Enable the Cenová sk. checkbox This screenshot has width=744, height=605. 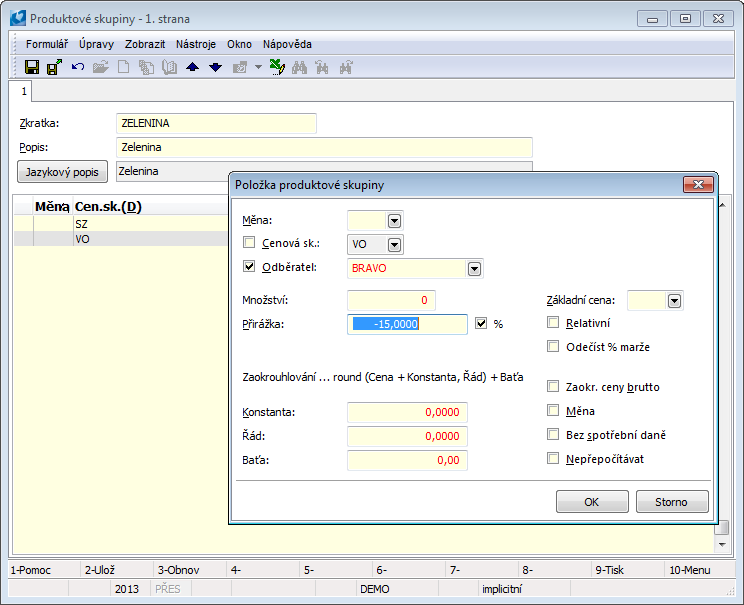249,243
